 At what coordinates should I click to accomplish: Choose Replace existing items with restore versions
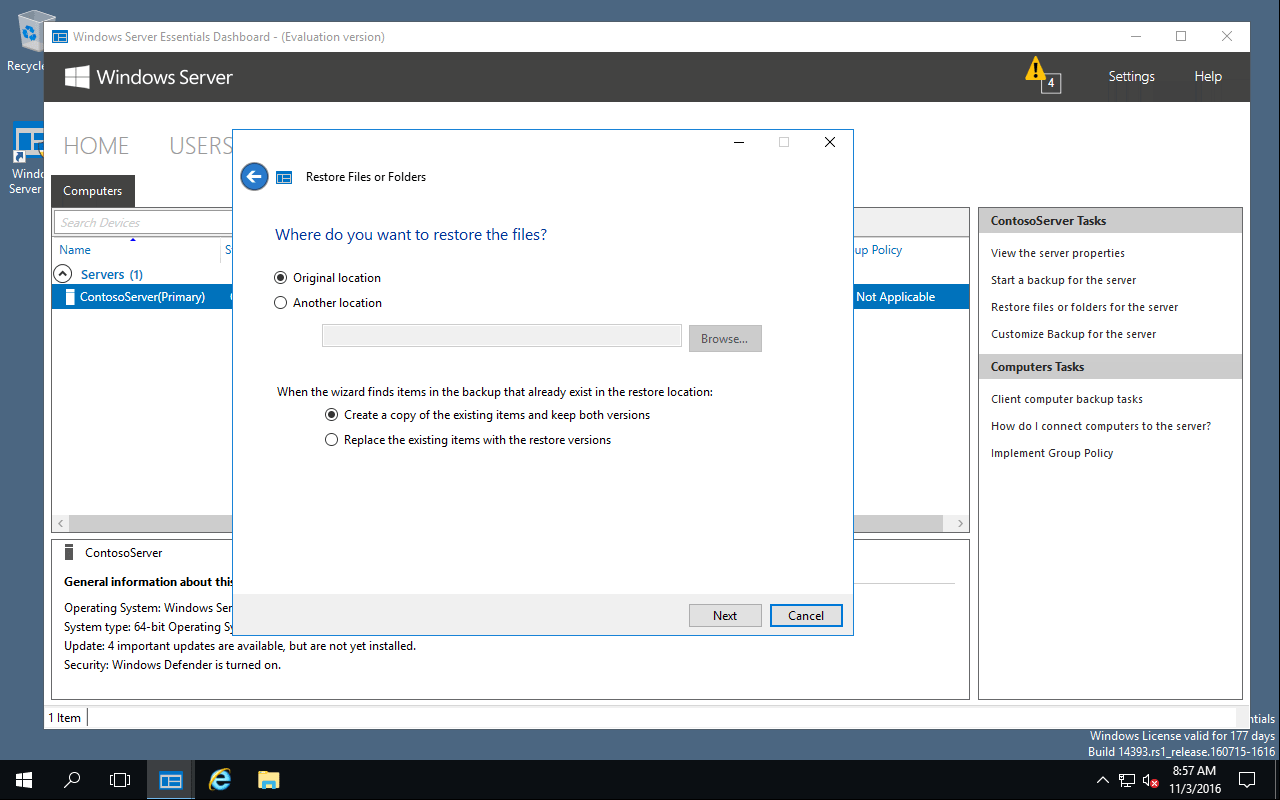[x=468, y=440]
